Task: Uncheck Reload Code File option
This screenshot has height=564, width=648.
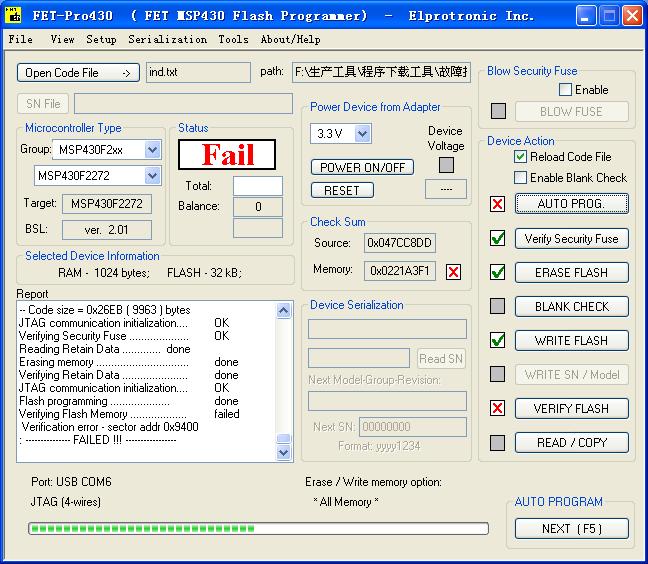Action: 520,157
